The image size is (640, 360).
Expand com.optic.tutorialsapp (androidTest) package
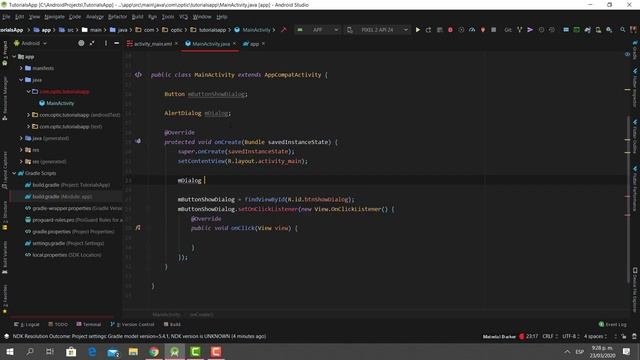tap(29, 115)
